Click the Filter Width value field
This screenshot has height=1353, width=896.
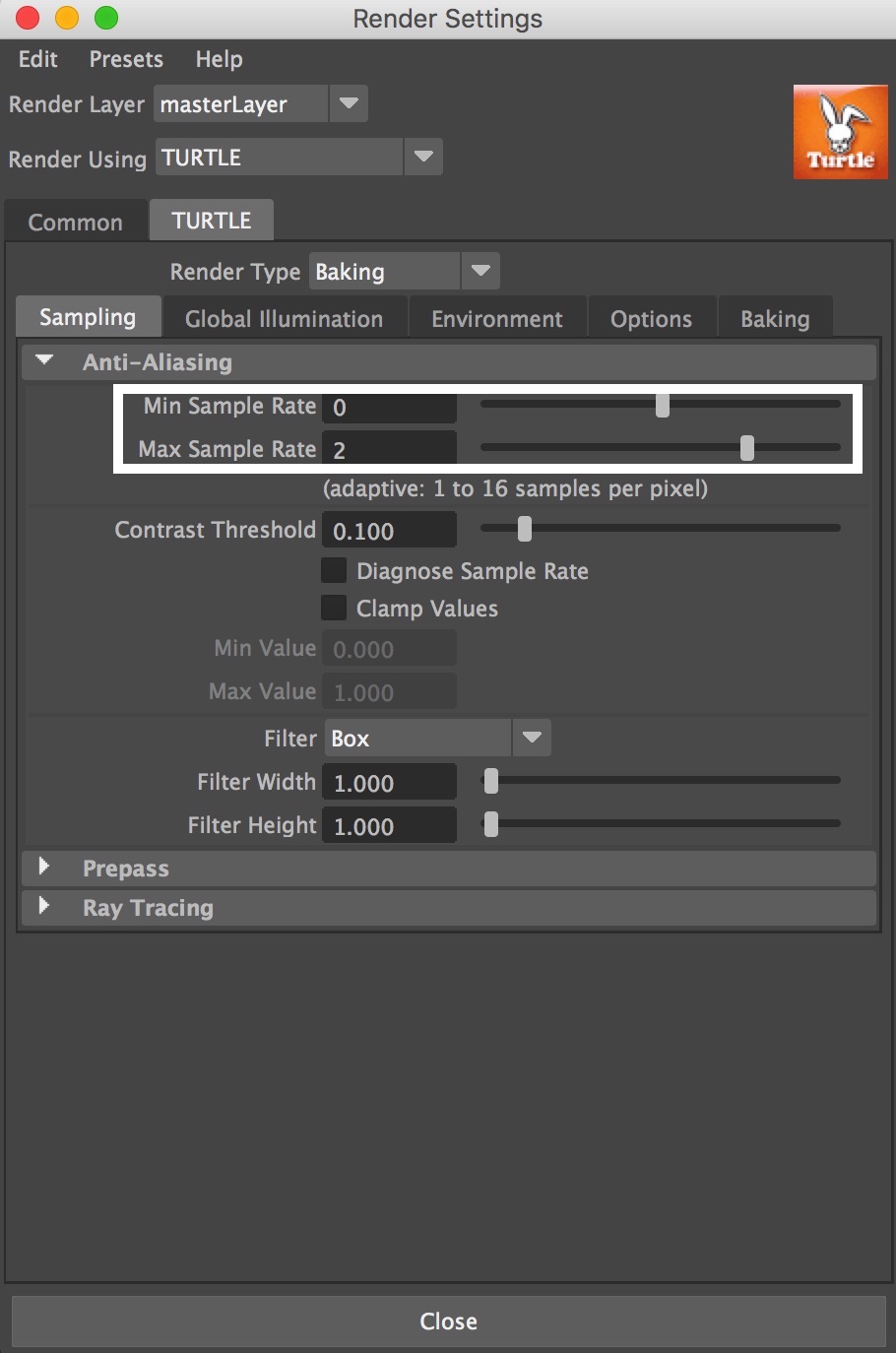click(x=389, y=782)
